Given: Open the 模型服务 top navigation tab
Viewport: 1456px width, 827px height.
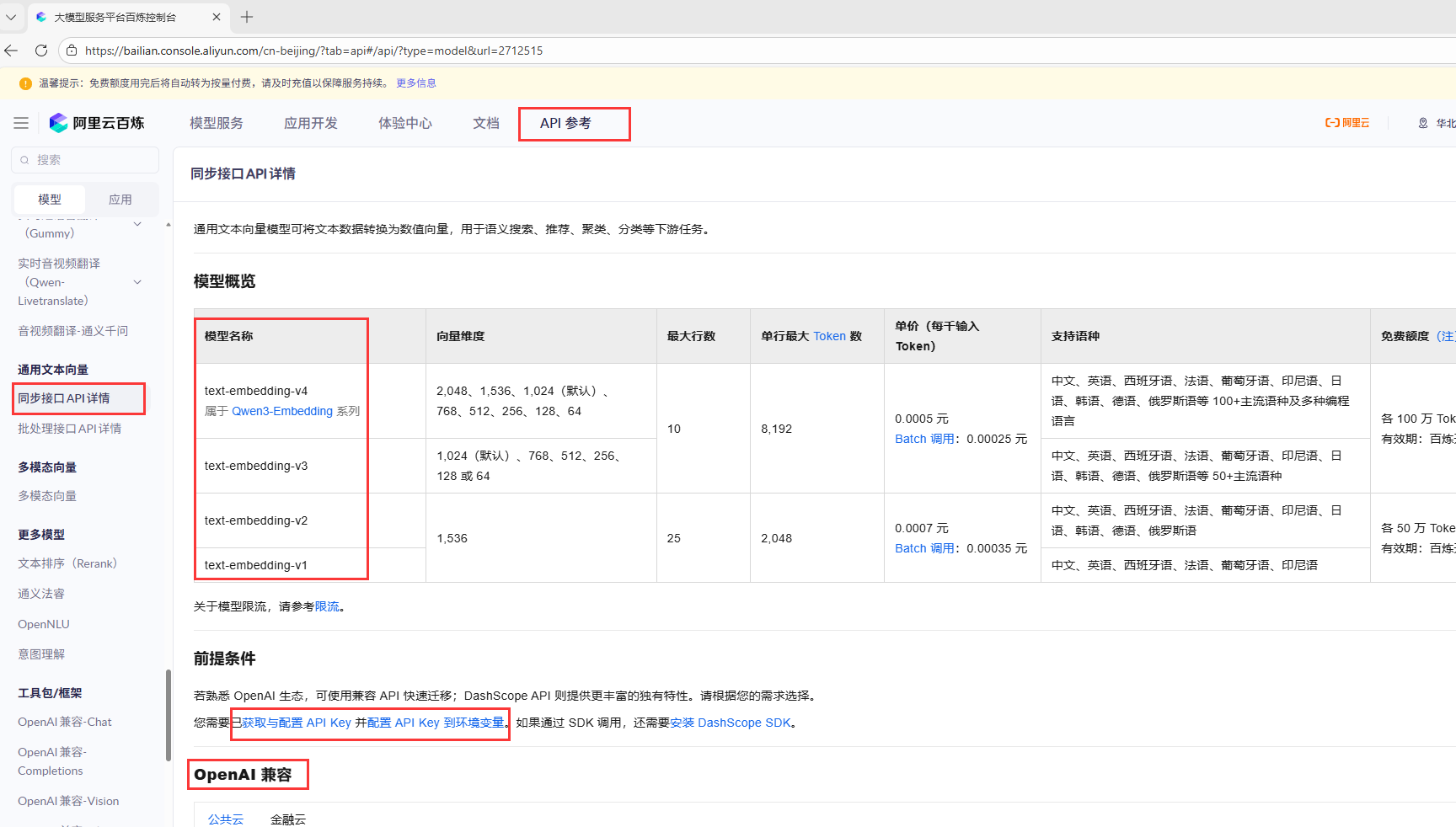Looking at the screenshot, I should click(x=217, y=123).
